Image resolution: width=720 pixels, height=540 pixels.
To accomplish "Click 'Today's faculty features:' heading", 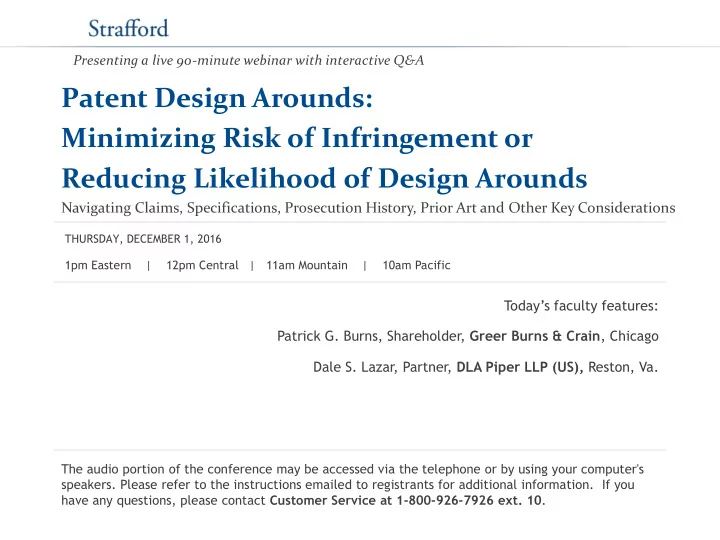I will point(581,306).
